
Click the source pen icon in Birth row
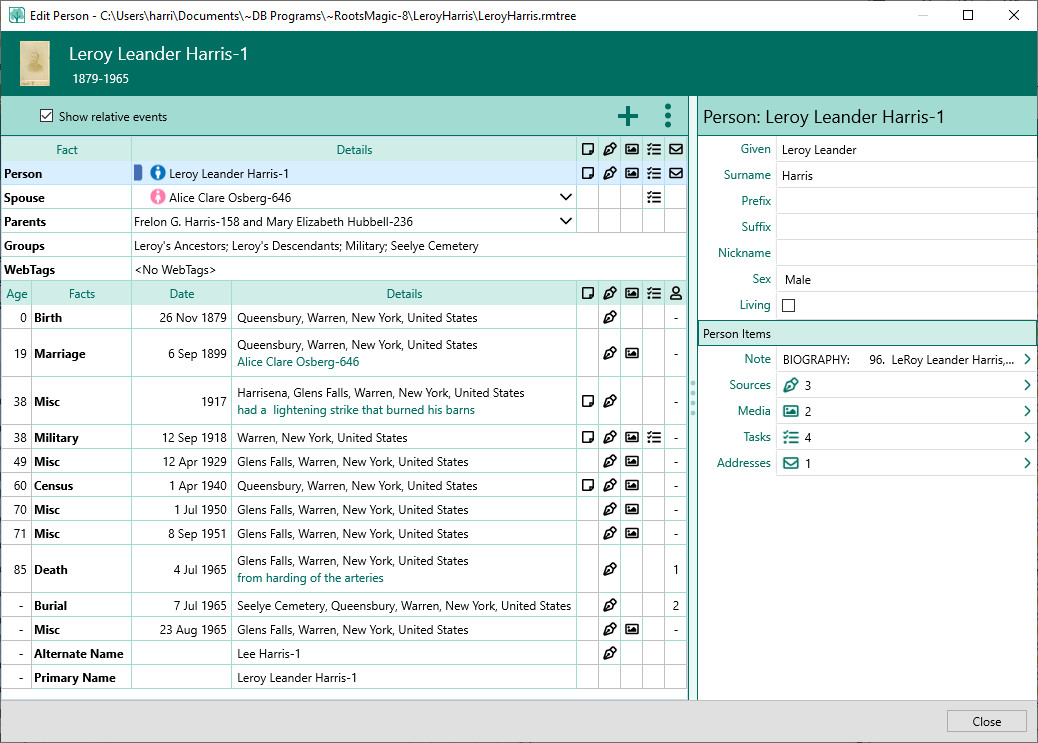click(x=610, y=318)
